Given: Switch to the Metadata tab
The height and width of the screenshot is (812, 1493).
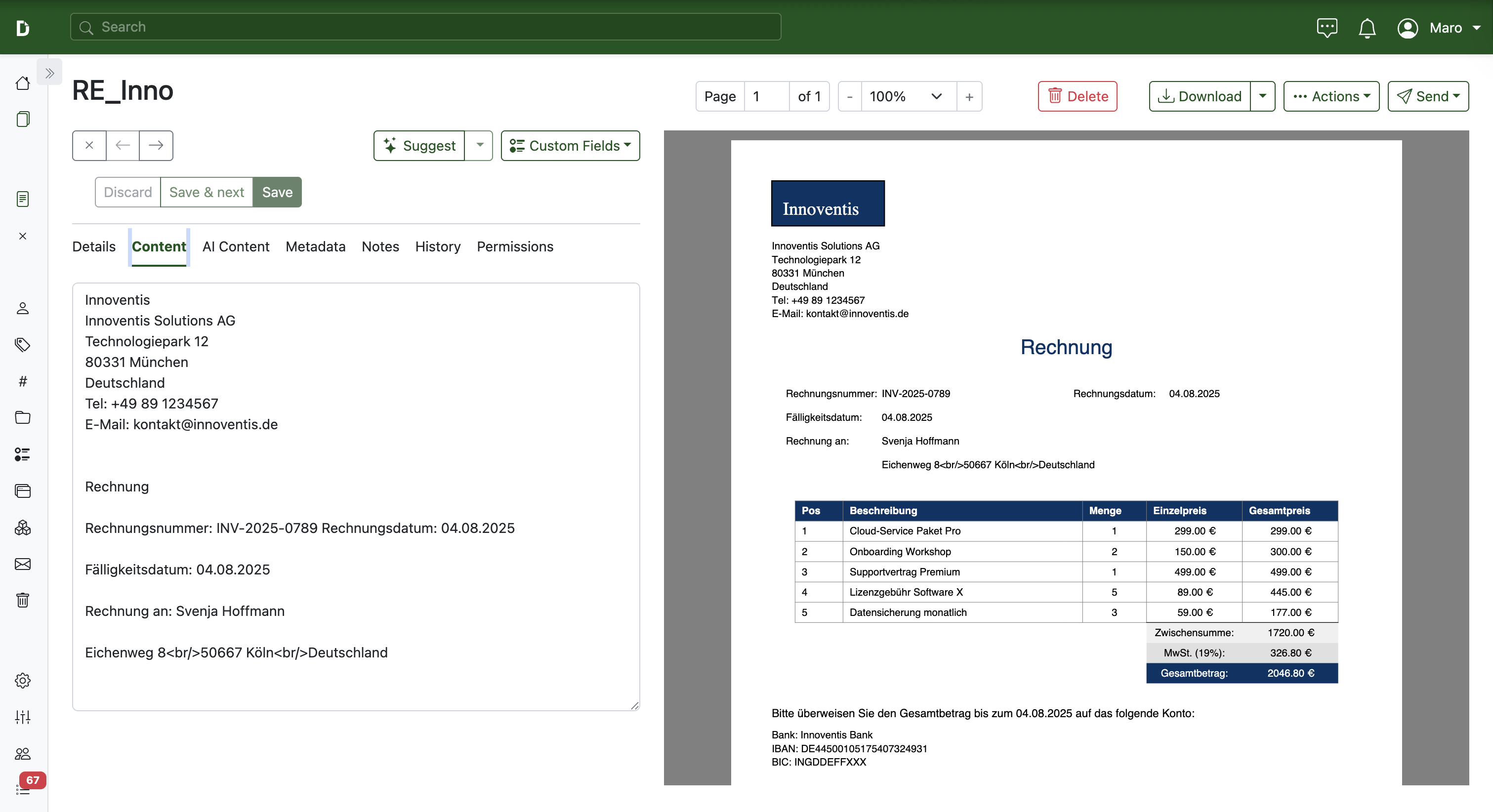Looking at the screenshot, I should coord(315,247).
